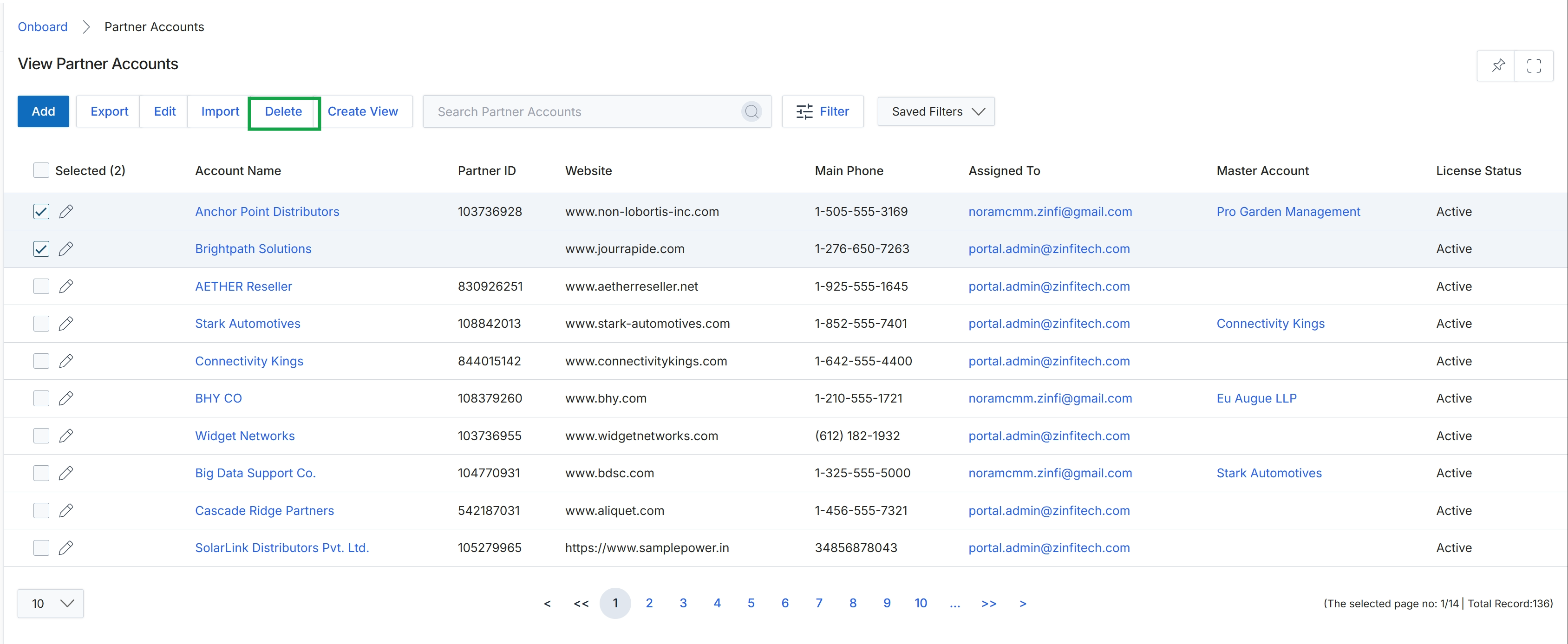Edit pencil for AETHER Reseller row
Image resolution: width=1568 pixels, height=644 pixels.
[x=66, y=286]
